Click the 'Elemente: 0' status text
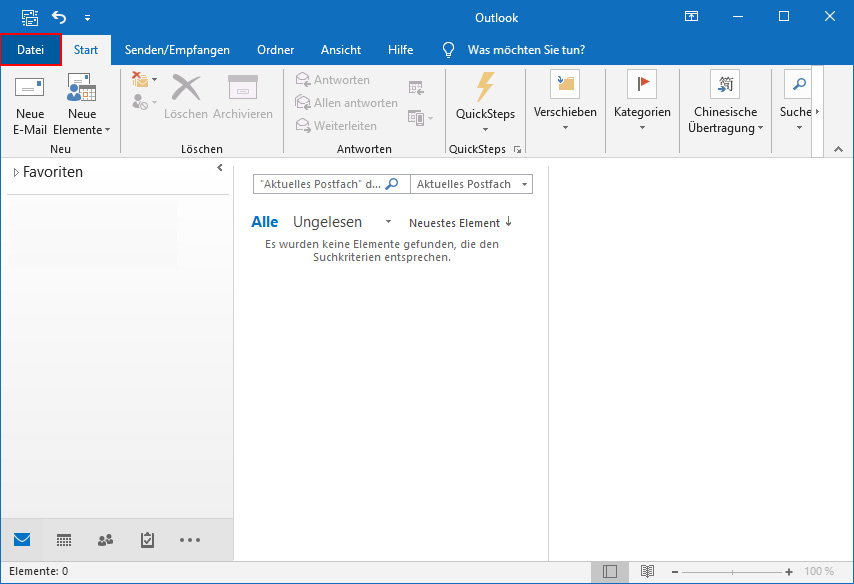854x584 pixels. click(x=39, y=571)
